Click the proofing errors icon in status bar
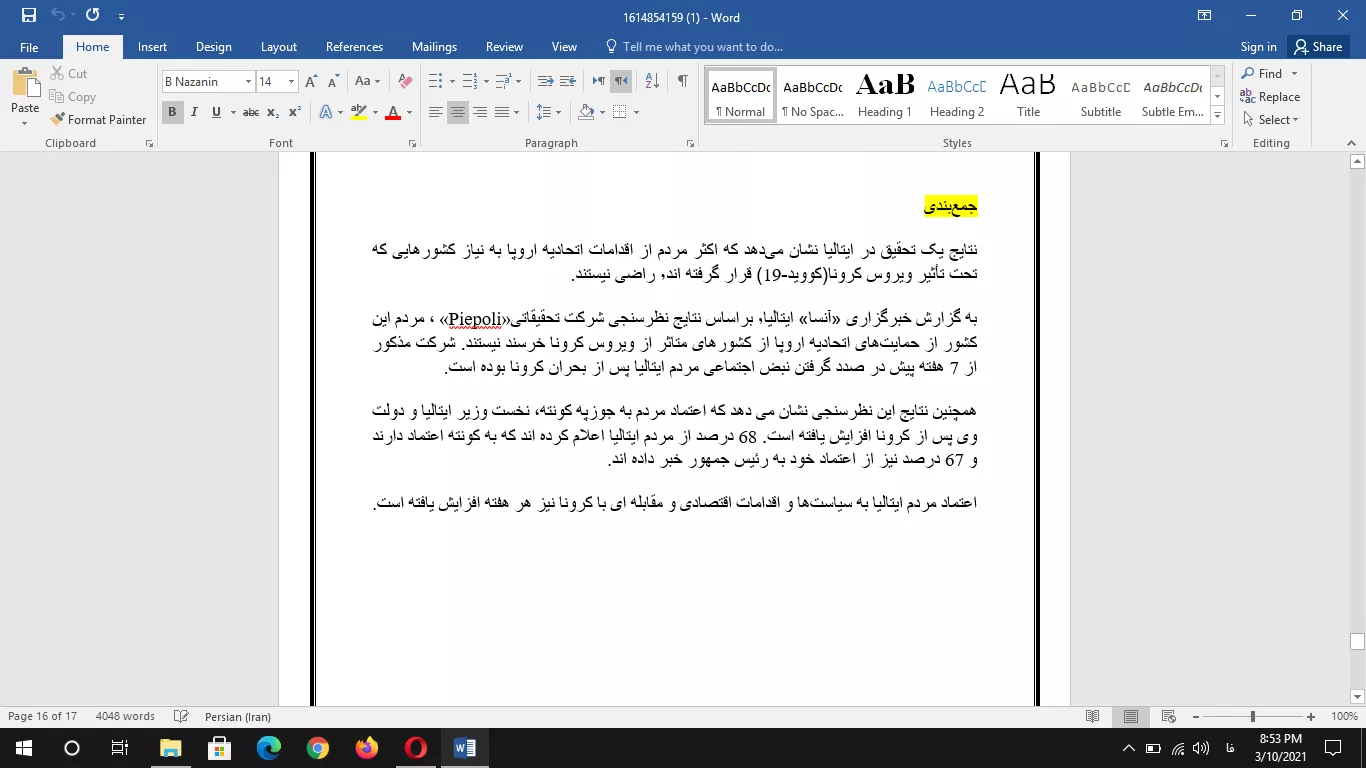 pyautogui.click(x=181, y=716)
